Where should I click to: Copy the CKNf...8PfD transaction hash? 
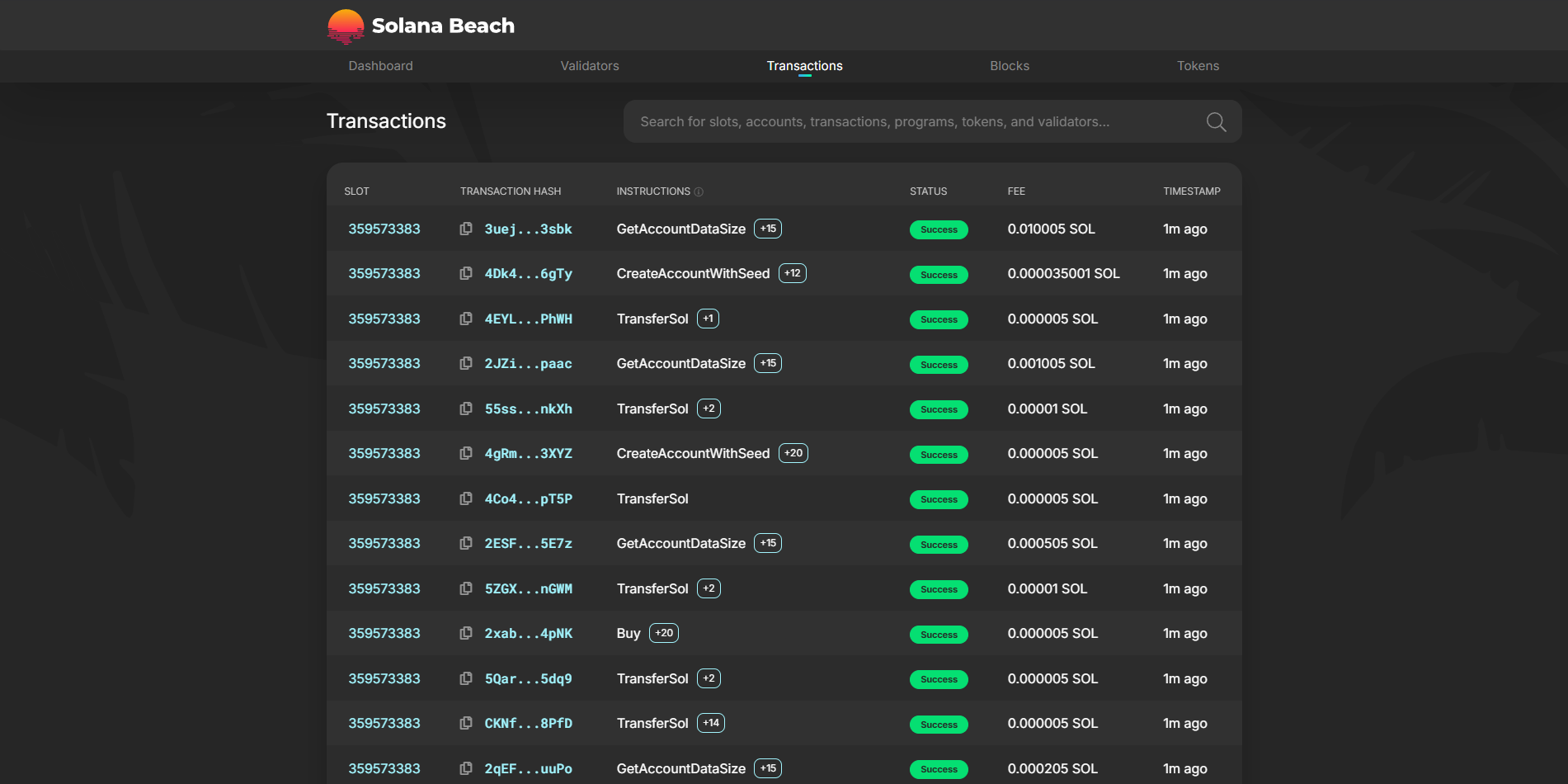tap(466, 723)
